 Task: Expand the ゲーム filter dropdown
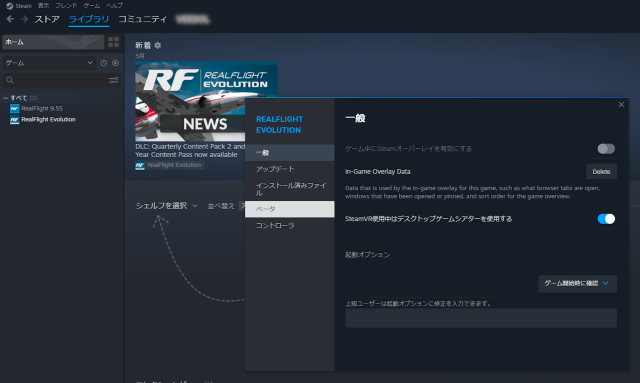49,63
